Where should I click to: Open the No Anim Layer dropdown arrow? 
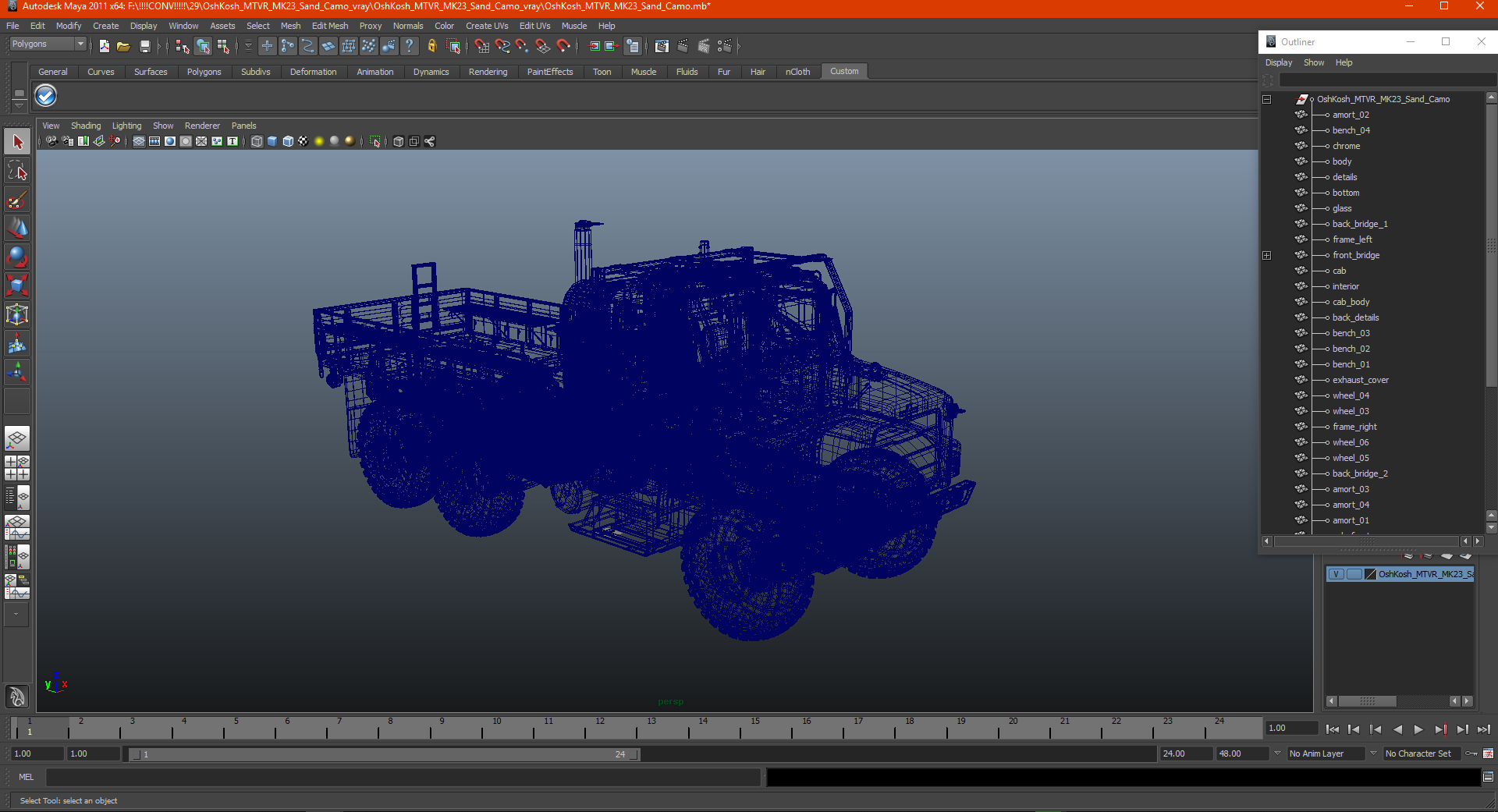coord(1277,753)
